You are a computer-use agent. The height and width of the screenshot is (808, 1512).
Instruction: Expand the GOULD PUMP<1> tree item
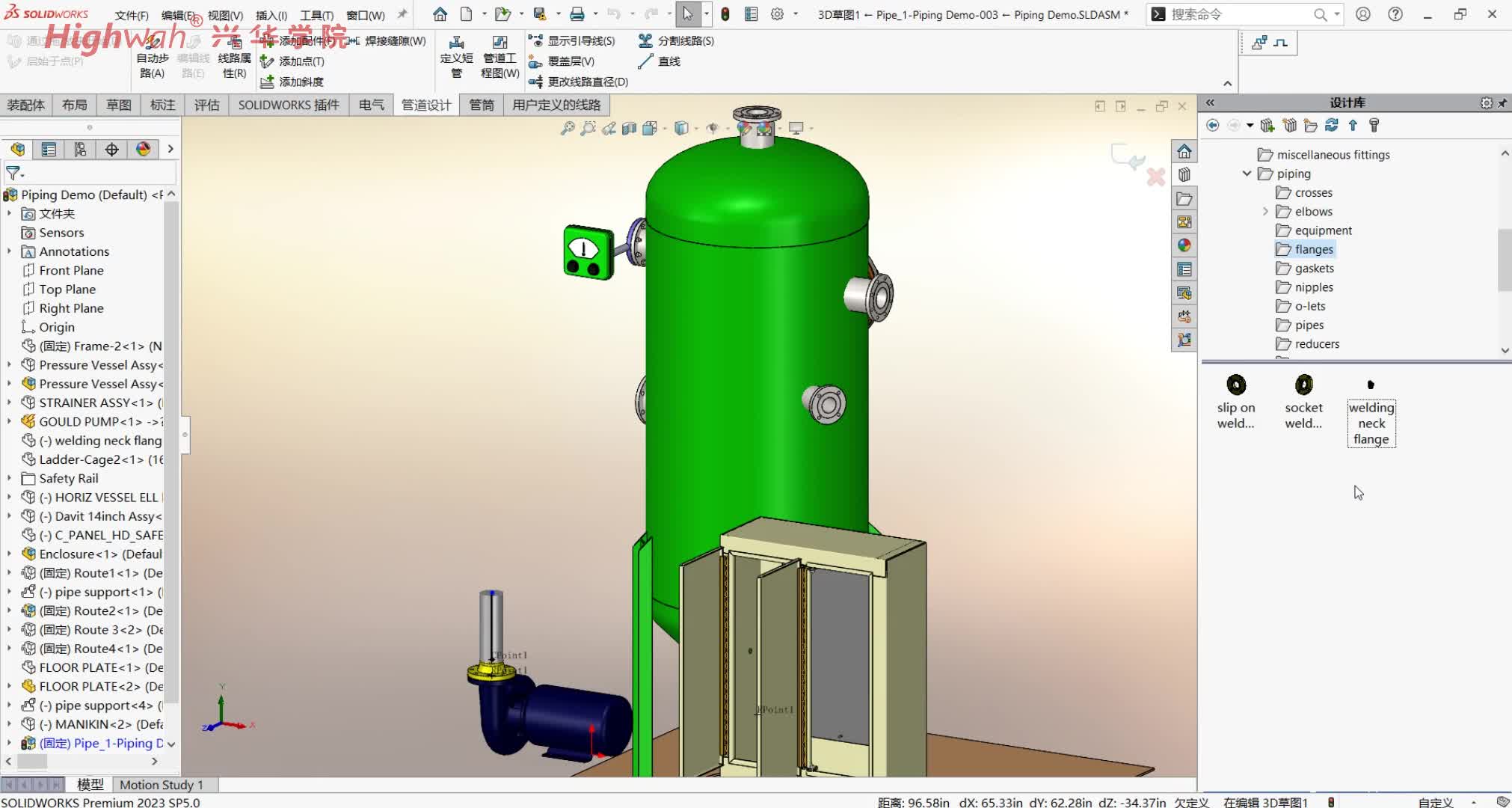pos(9,421)
